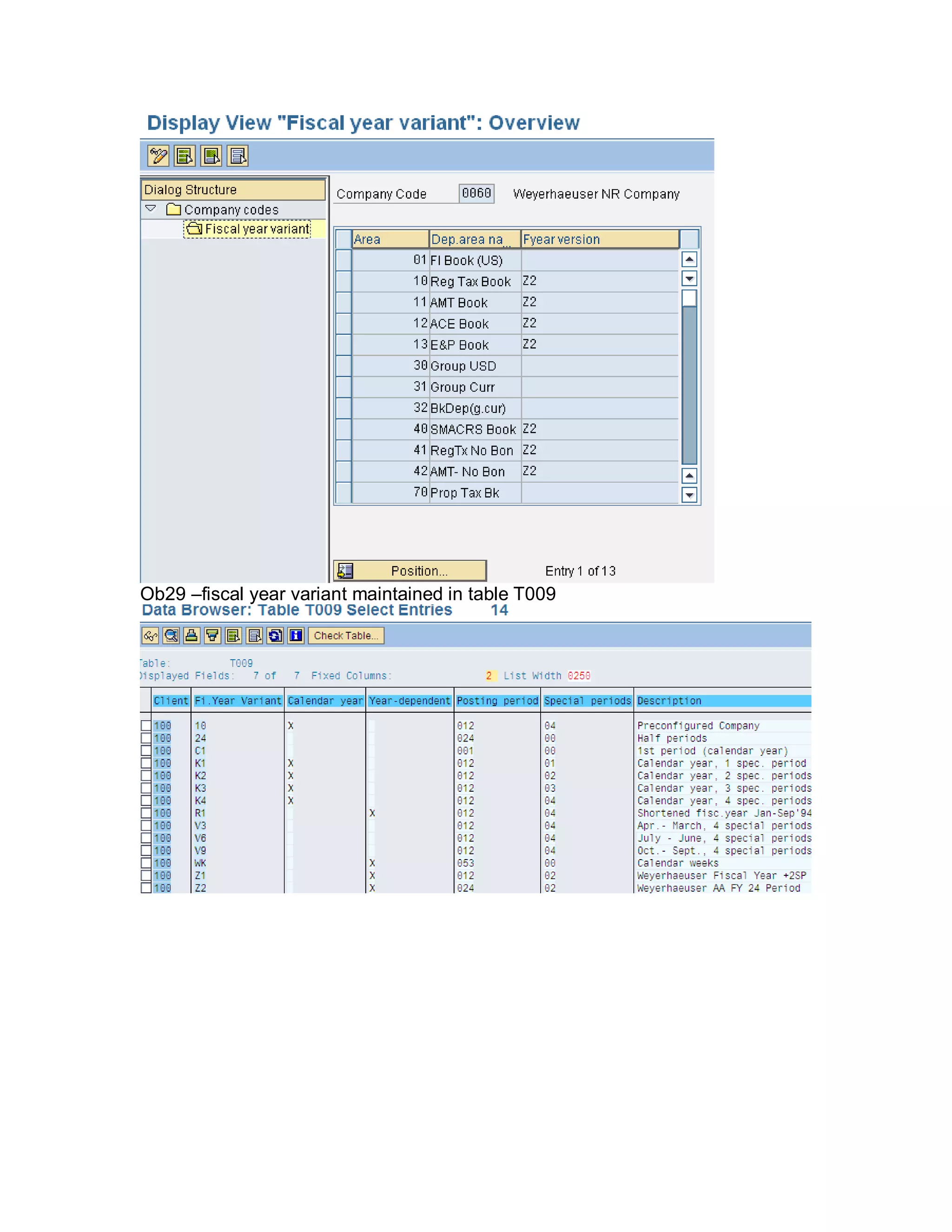This screenshot has width=952, height=1232.
Task: Click the Select All icon in Data Browser toolbar
Action: coord(233,636)
